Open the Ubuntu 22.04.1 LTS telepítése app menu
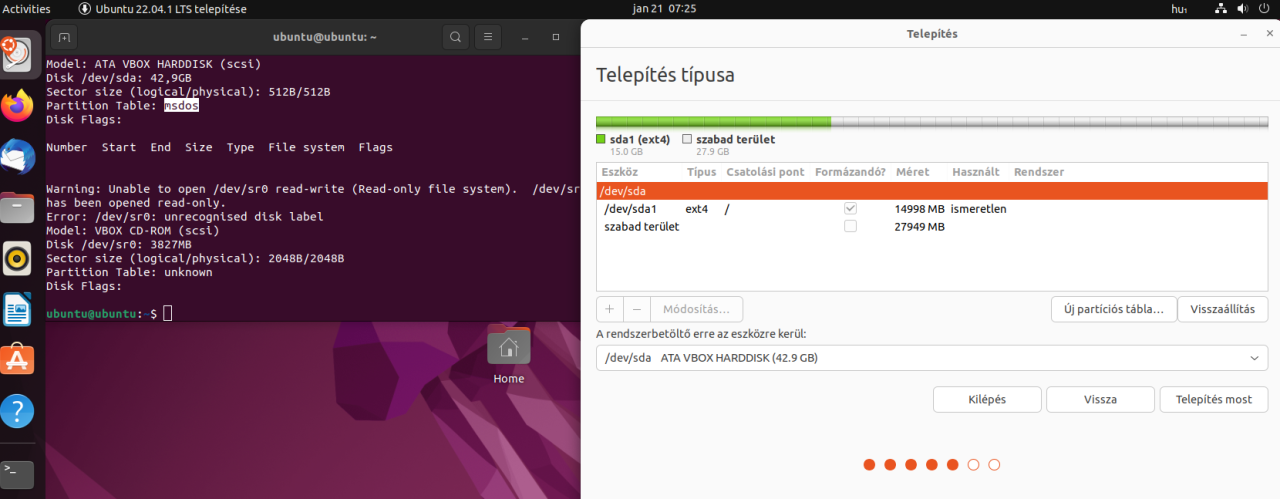The image size is (1280, 499). pos(163,8)
